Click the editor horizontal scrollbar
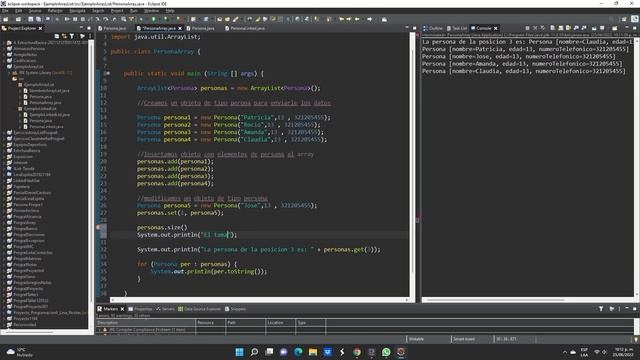 [260, 300]
